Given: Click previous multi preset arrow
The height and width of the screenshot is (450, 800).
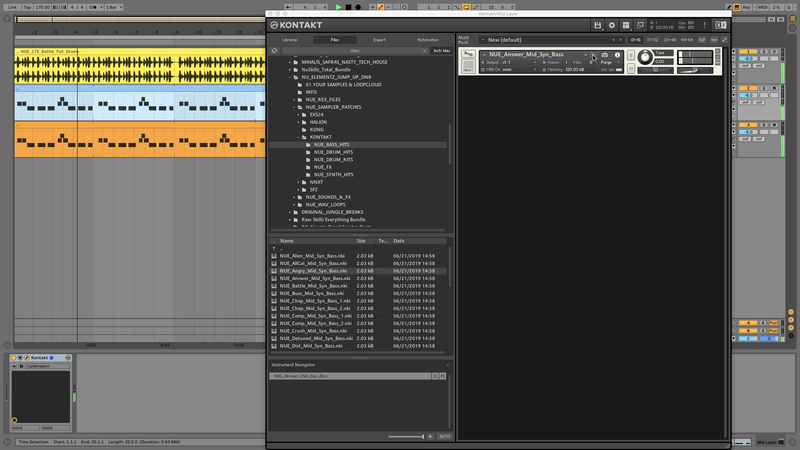Looking at the screenshot, I should (613, 40).
